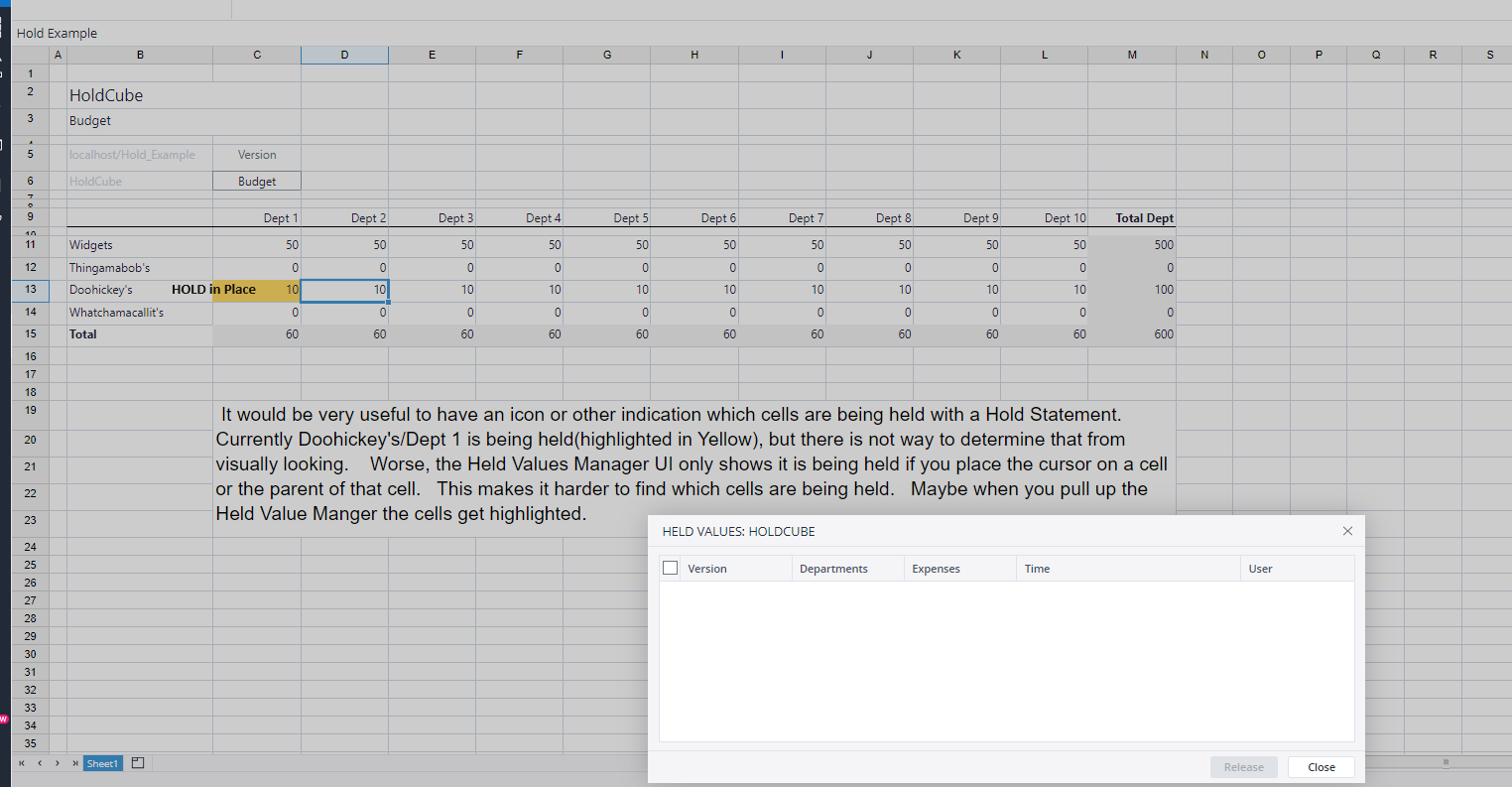Image resolution: width=1512 pixels, height=787 pixels.
Task: Click previous sheet arrow in sheet bar
Action: click(x=40, y=763)
